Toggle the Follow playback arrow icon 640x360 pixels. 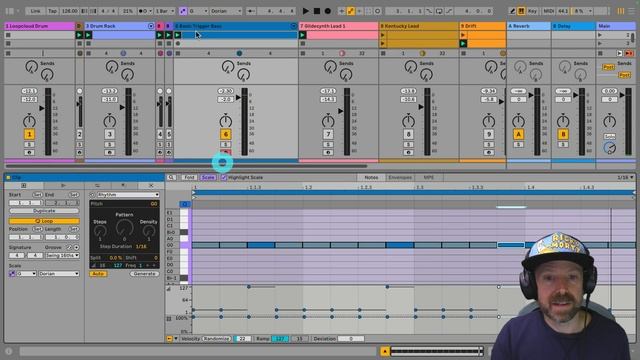[x=251, y=11]
